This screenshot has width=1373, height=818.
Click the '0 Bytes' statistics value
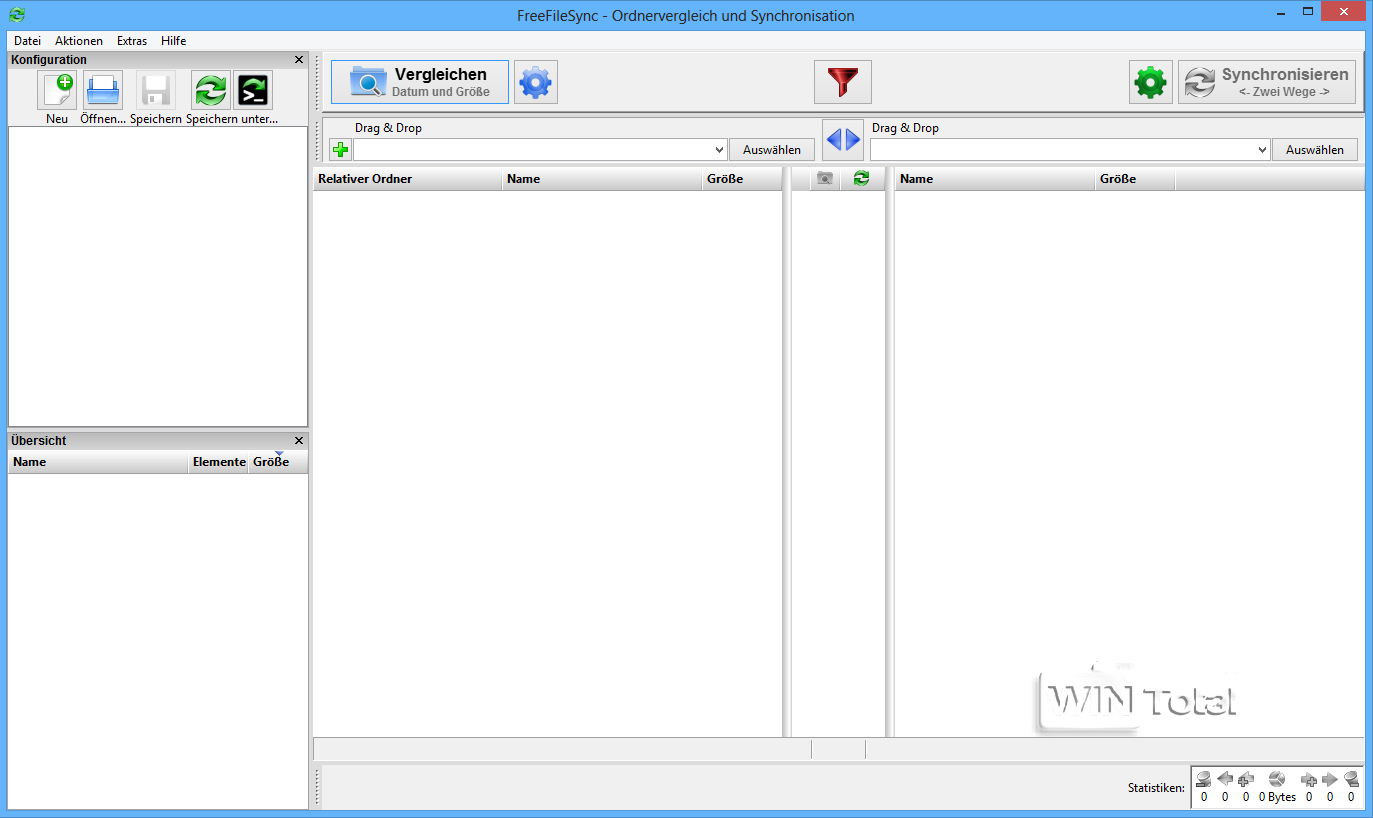click(x=1277, y=797)
